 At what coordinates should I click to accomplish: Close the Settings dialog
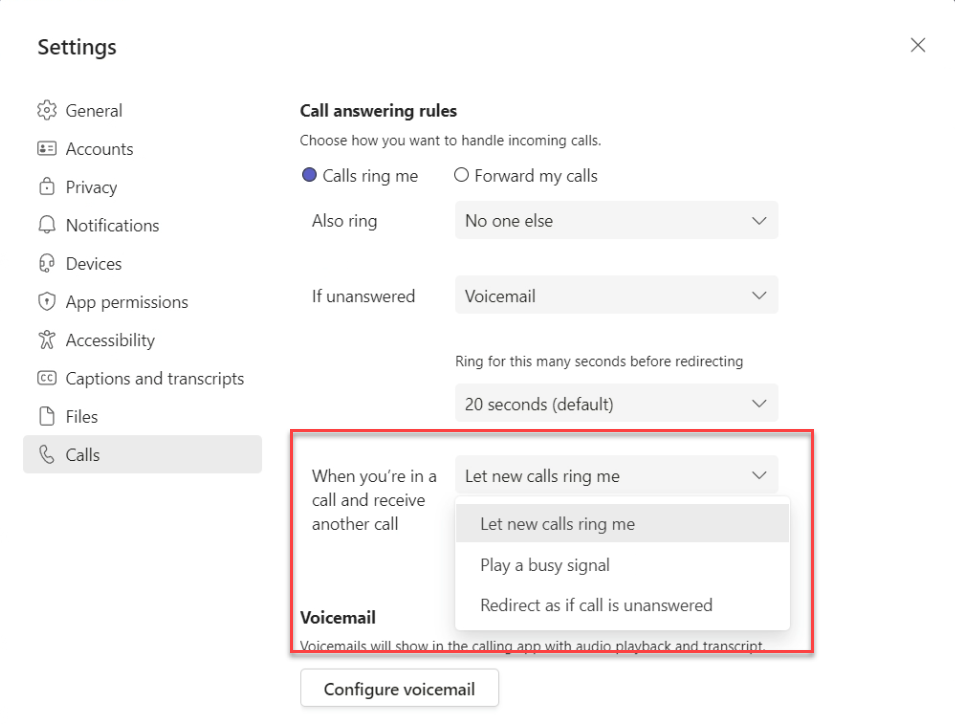click(918, 45)
